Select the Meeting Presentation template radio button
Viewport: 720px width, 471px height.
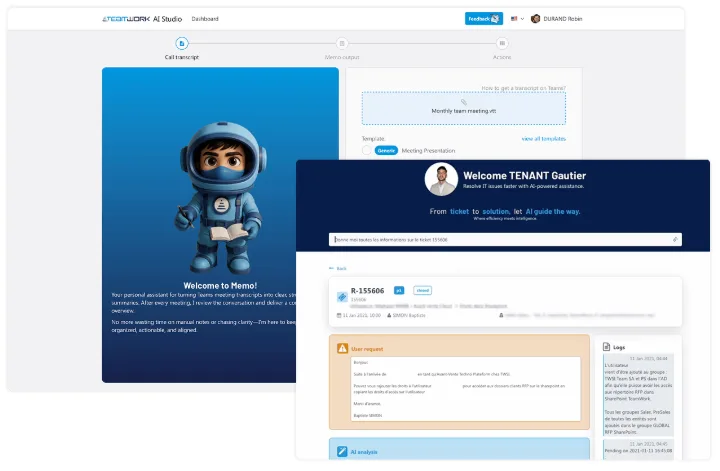click(366, 151)
